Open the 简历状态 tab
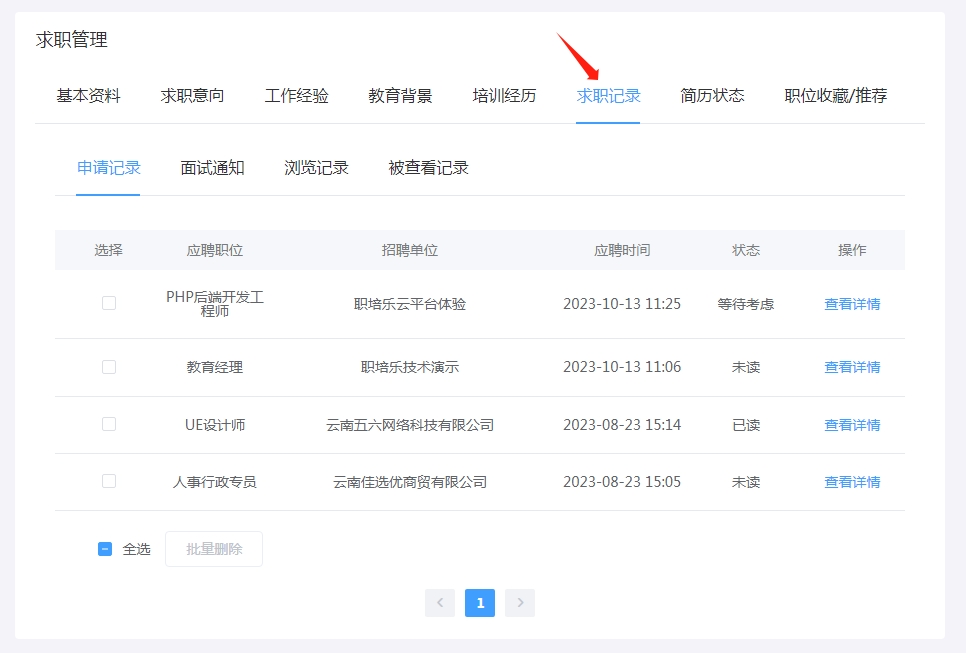The image size is (966, 653). click(x=712, y=95)
